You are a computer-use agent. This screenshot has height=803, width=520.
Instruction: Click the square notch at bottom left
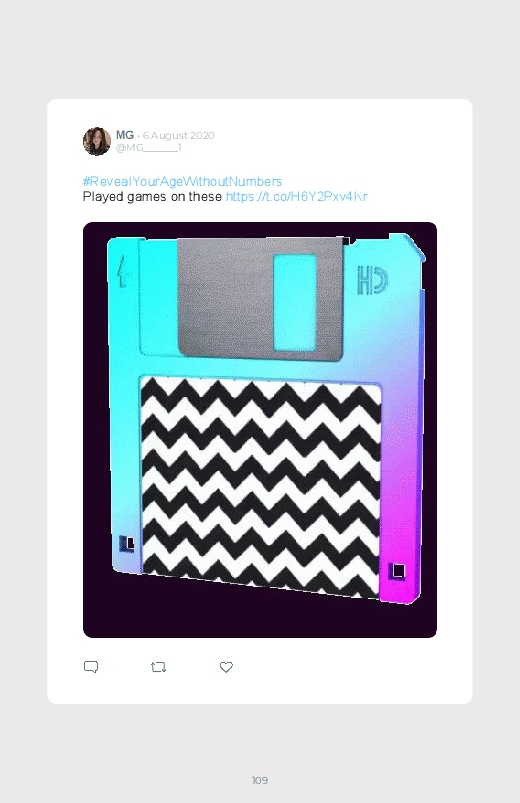(x=127, y=543)
